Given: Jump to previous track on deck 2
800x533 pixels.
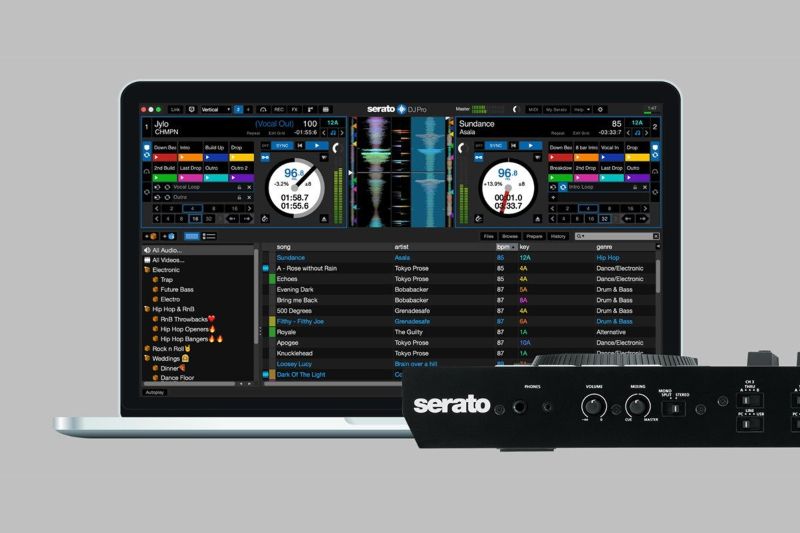Looking at the screenshot, I should tap(513, 145).
